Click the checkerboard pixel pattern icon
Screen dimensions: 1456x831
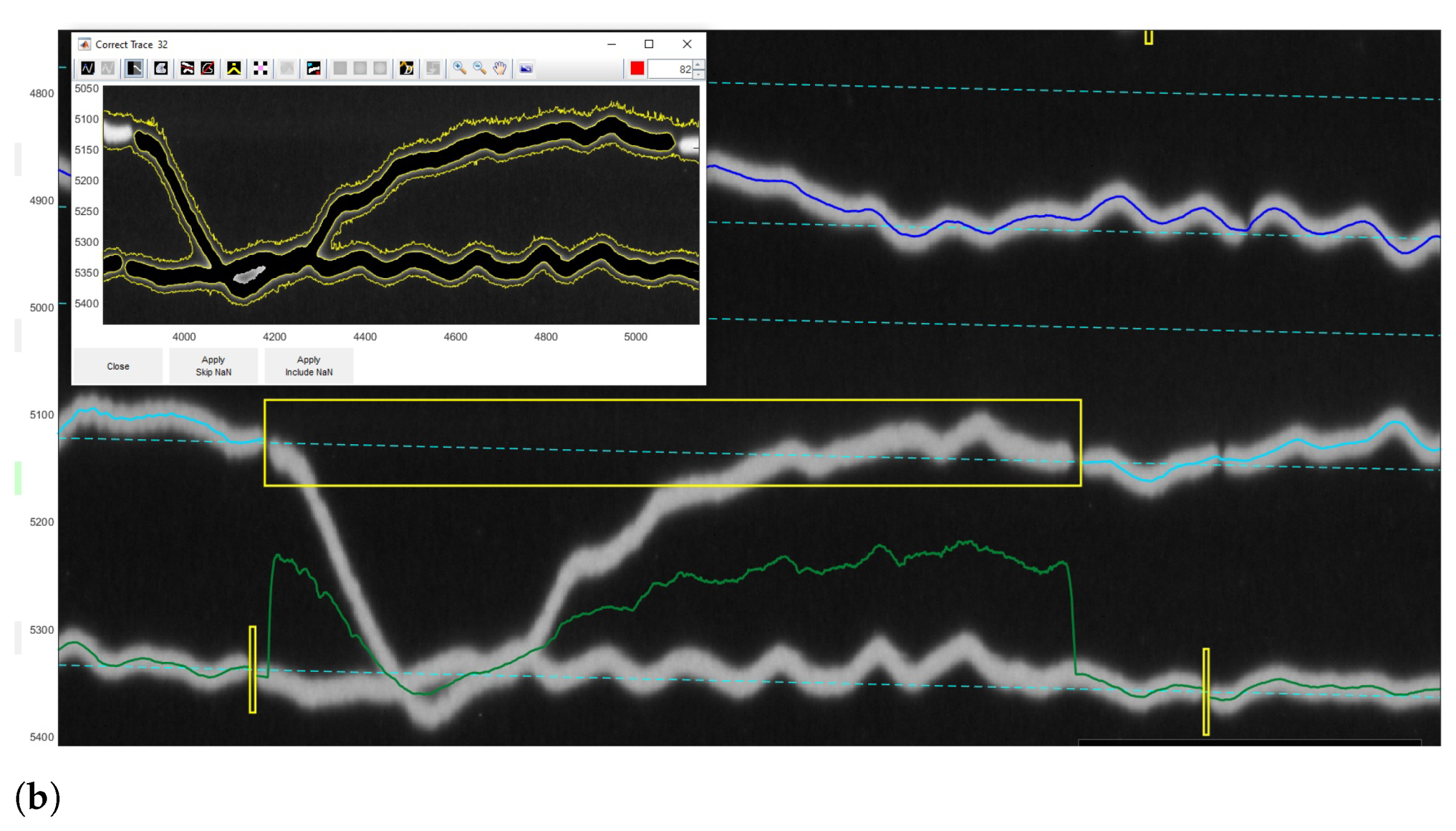[261, 68]
